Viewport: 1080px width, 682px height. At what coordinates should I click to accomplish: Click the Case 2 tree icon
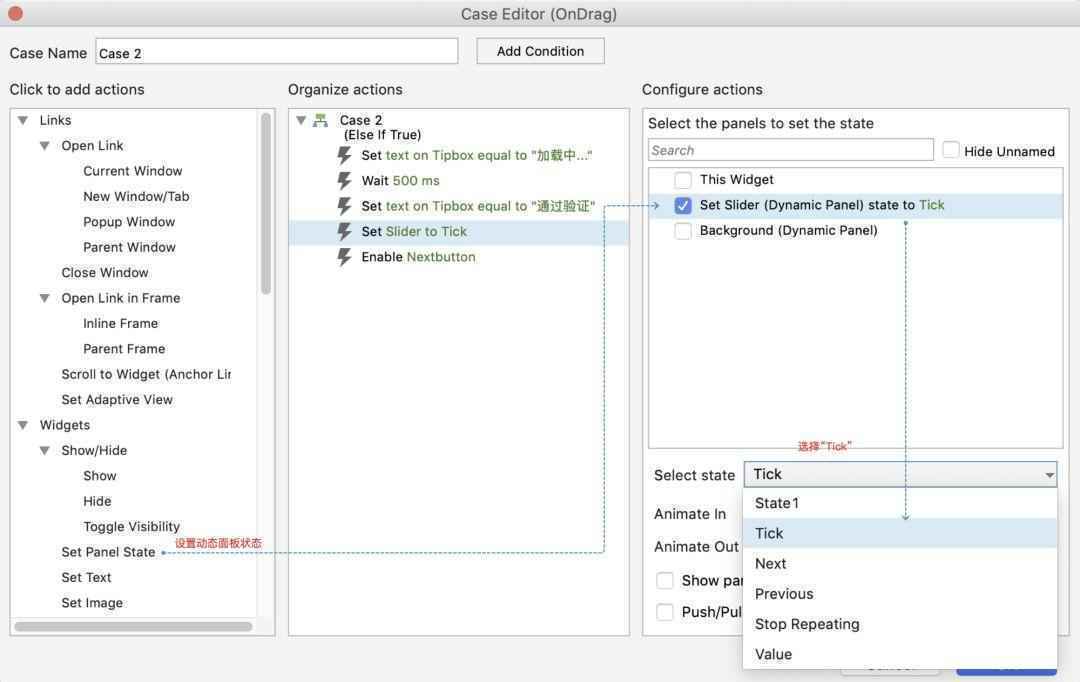320,121
